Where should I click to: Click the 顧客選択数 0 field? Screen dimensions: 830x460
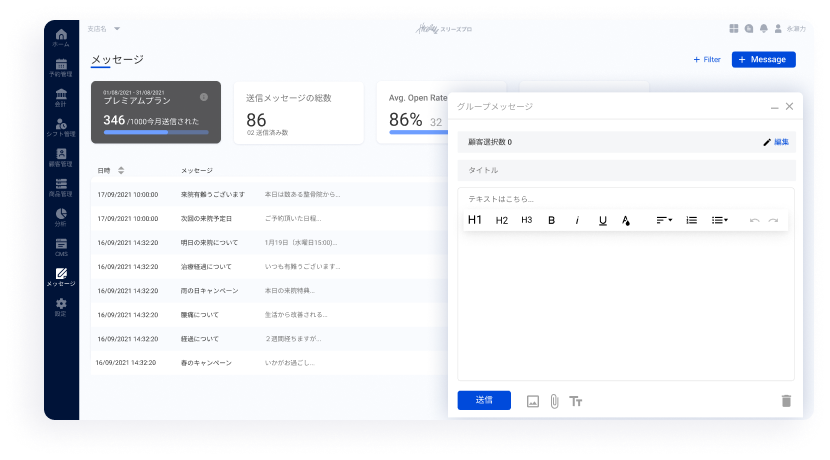pos(627,142)
